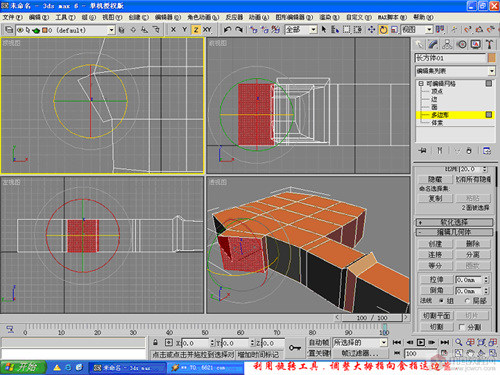Open the 视图 menu
Screen dimensions: 500x375
[112, 17]
